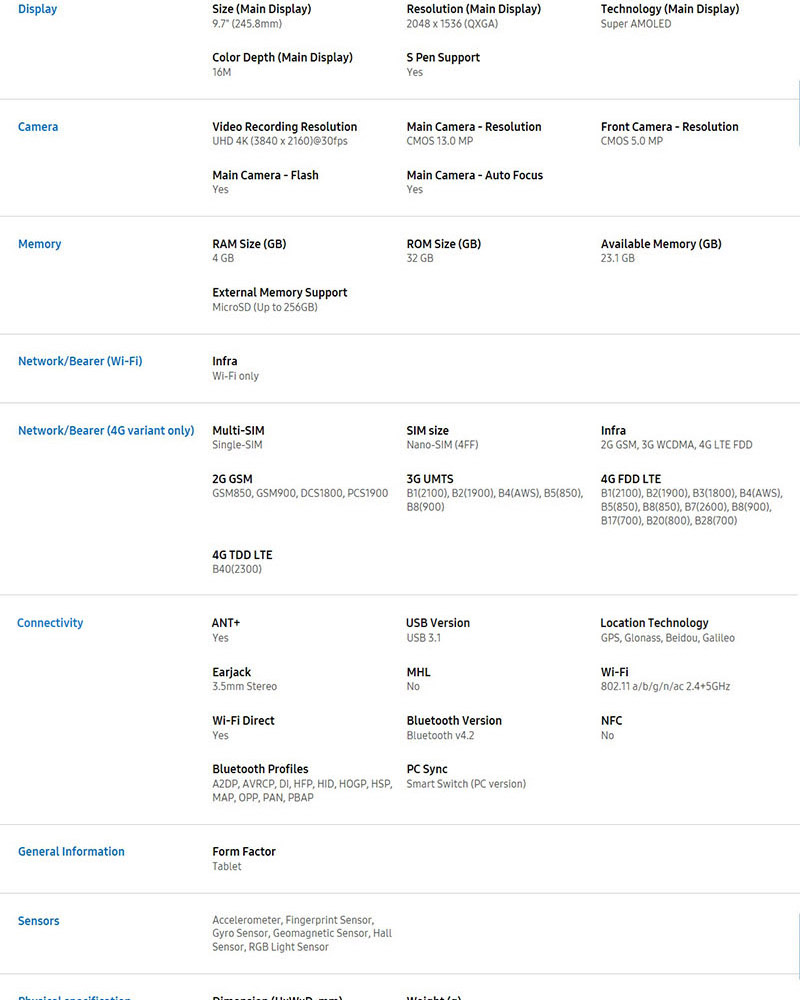Select the "Main Camera - Auto Focus" label
The width and height of the screenshot is (800, 1000).
click(x=475, y=175)
